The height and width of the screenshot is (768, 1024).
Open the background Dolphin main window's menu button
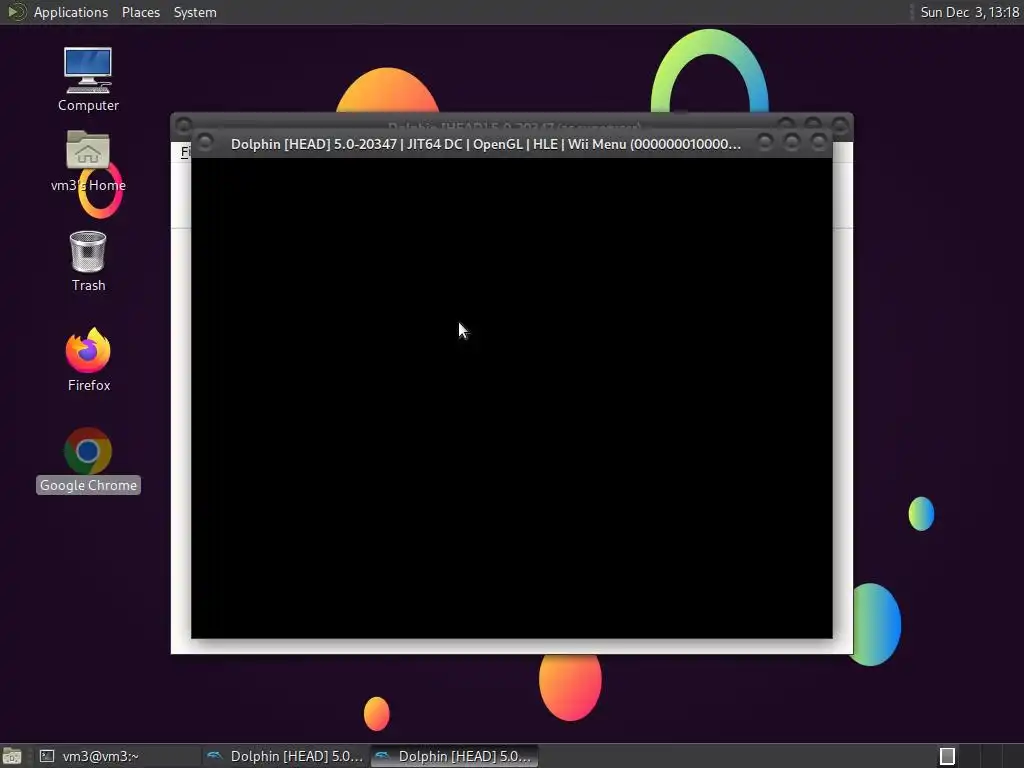coord(184,124)
